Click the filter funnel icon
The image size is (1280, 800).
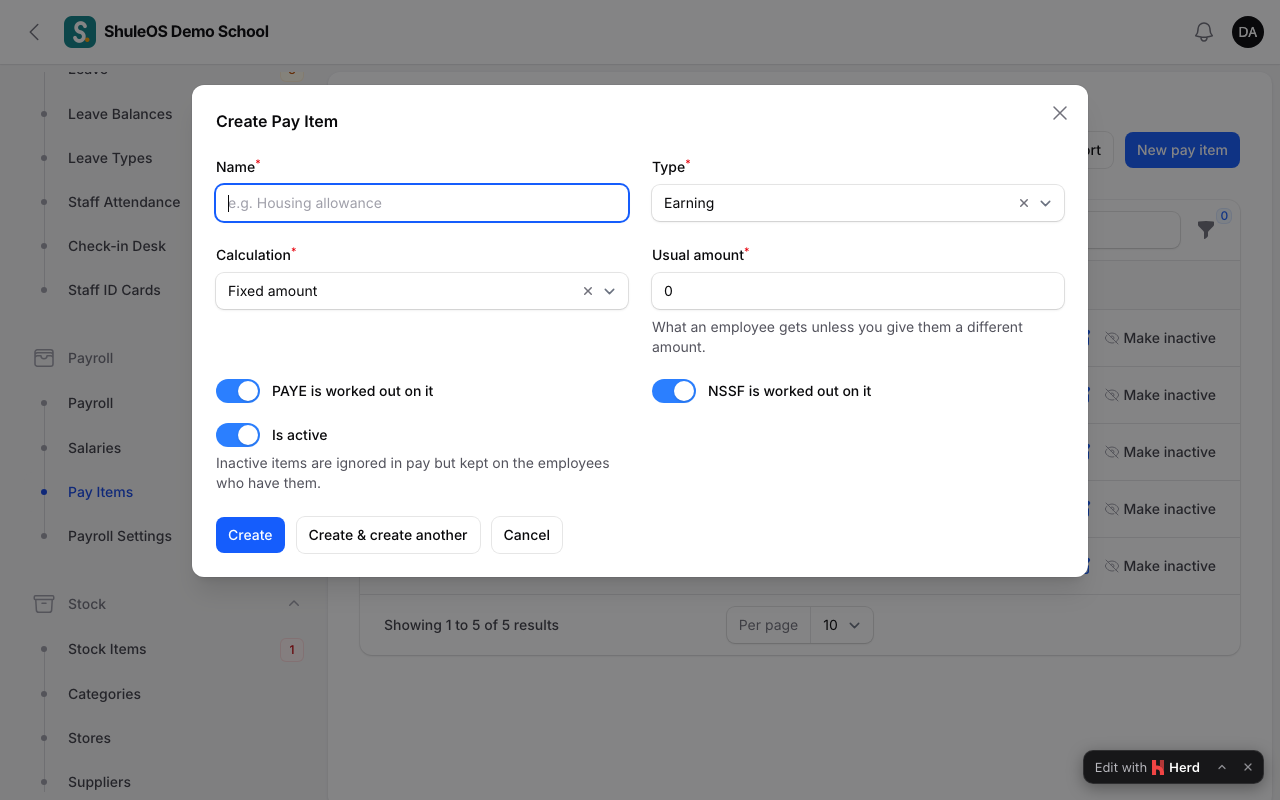click(x=1206, y=230)
